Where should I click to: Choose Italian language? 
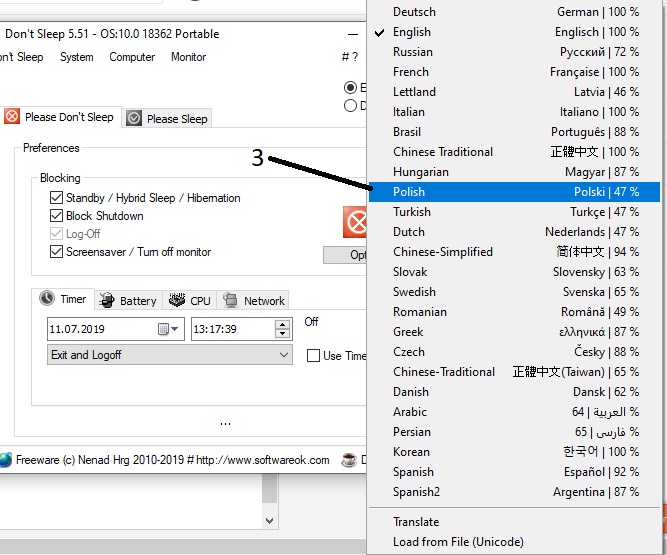click(x=514, y=112)
